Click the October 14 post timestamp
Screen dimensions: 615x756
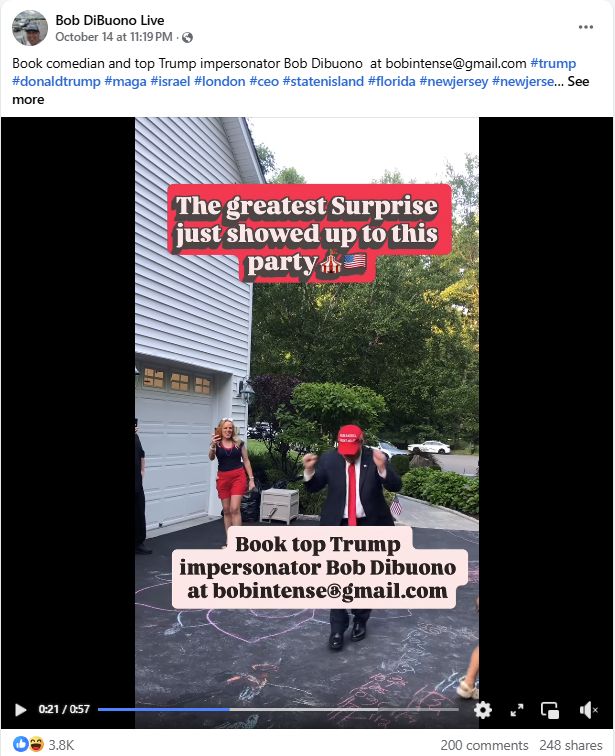click(114, 37)
